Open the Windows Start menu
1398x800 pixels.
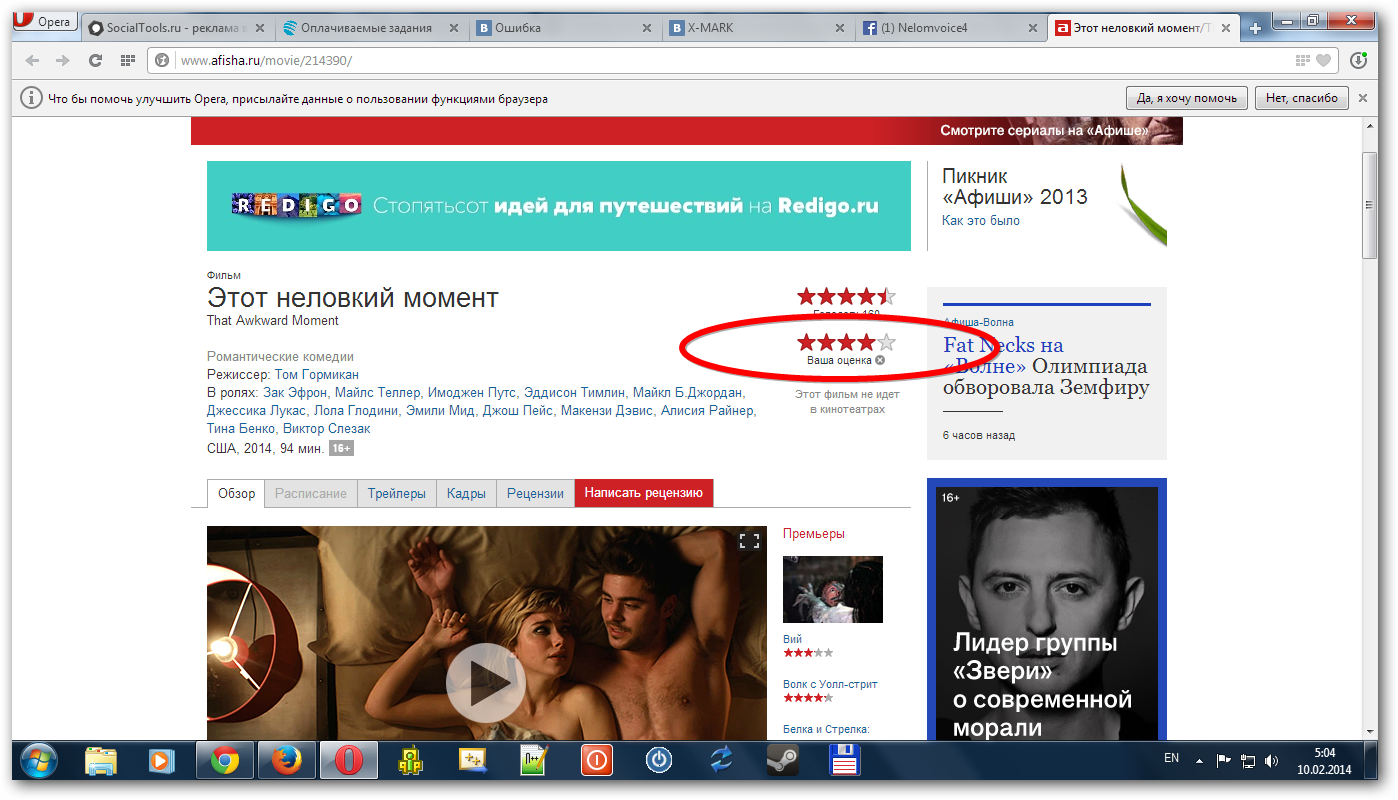coord(39,762)
